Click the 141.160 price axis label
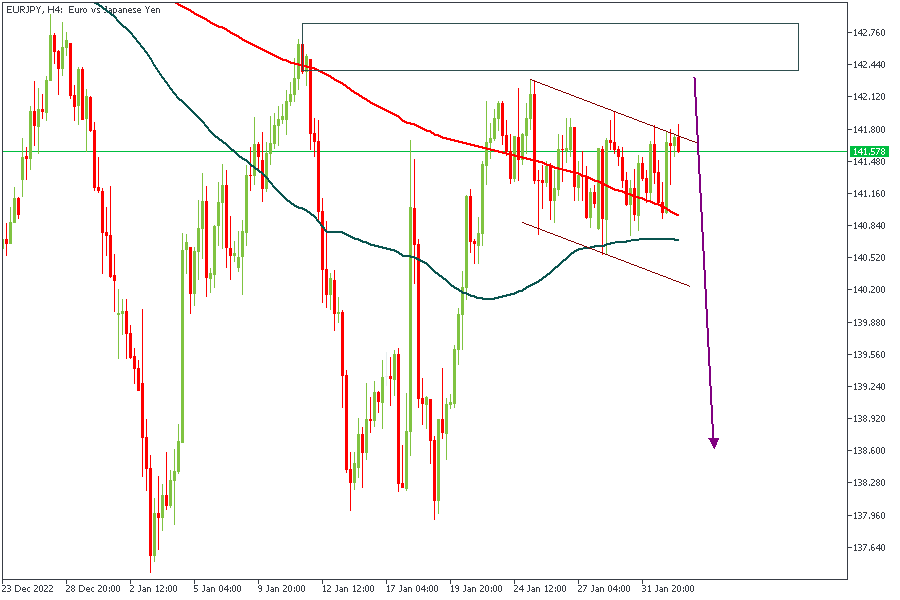900x600 pixels. [867, 194]
